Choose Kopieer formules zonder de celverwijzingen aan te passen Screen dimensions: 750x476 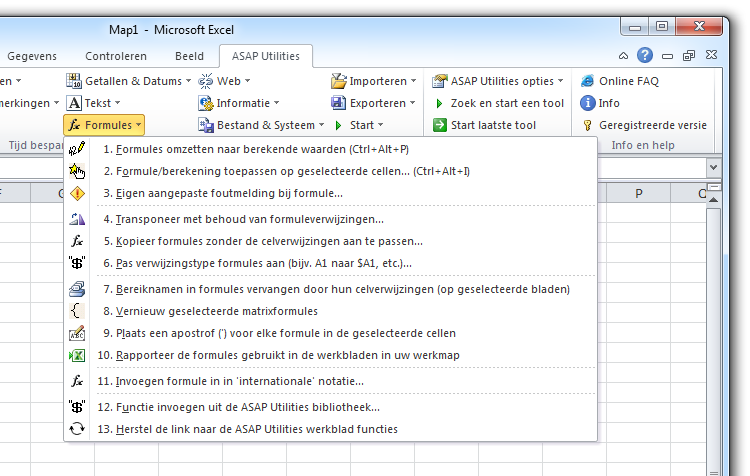(331, 241)
